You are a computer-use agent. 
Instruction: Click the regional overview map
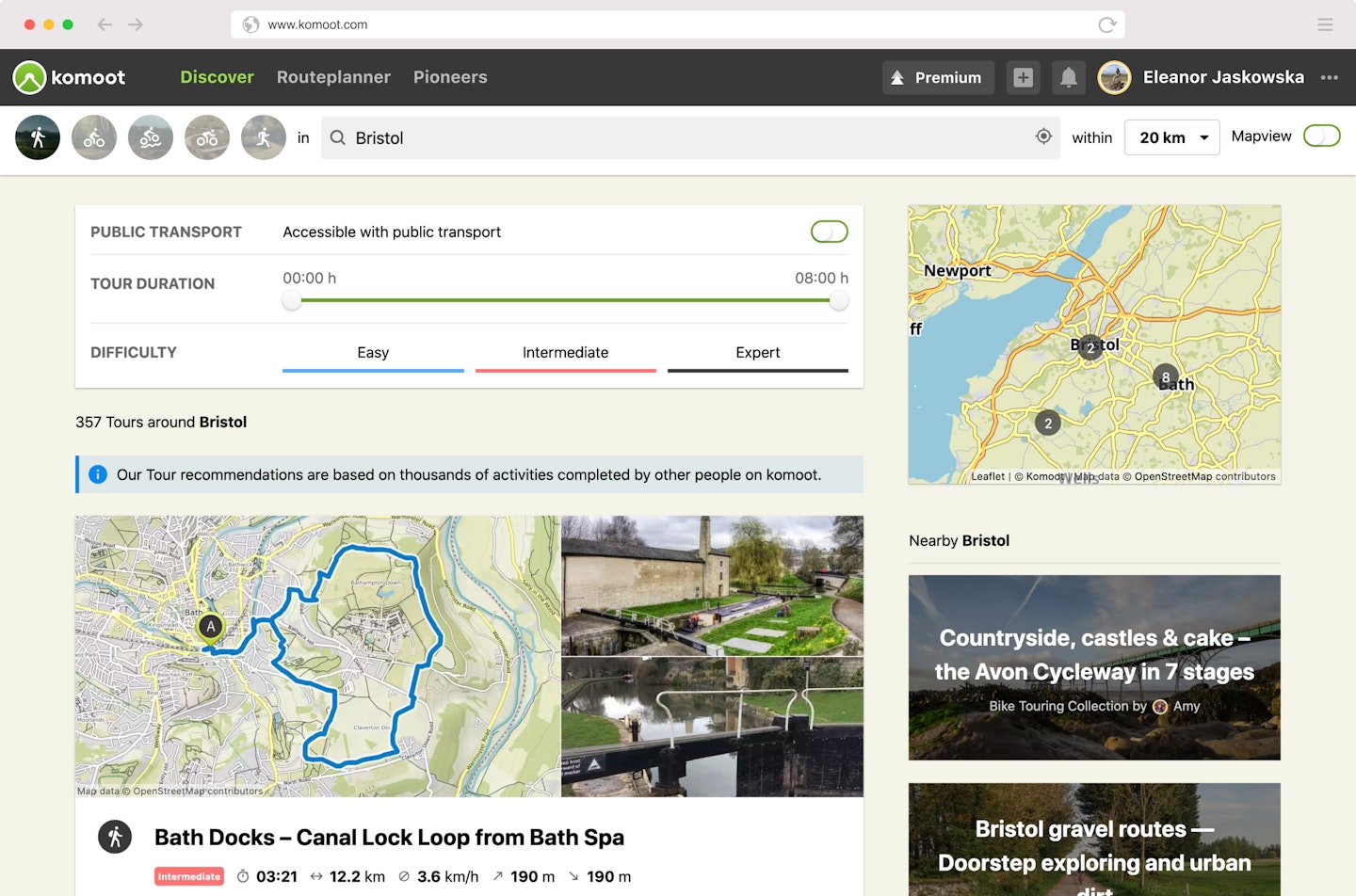(1094, 344)
